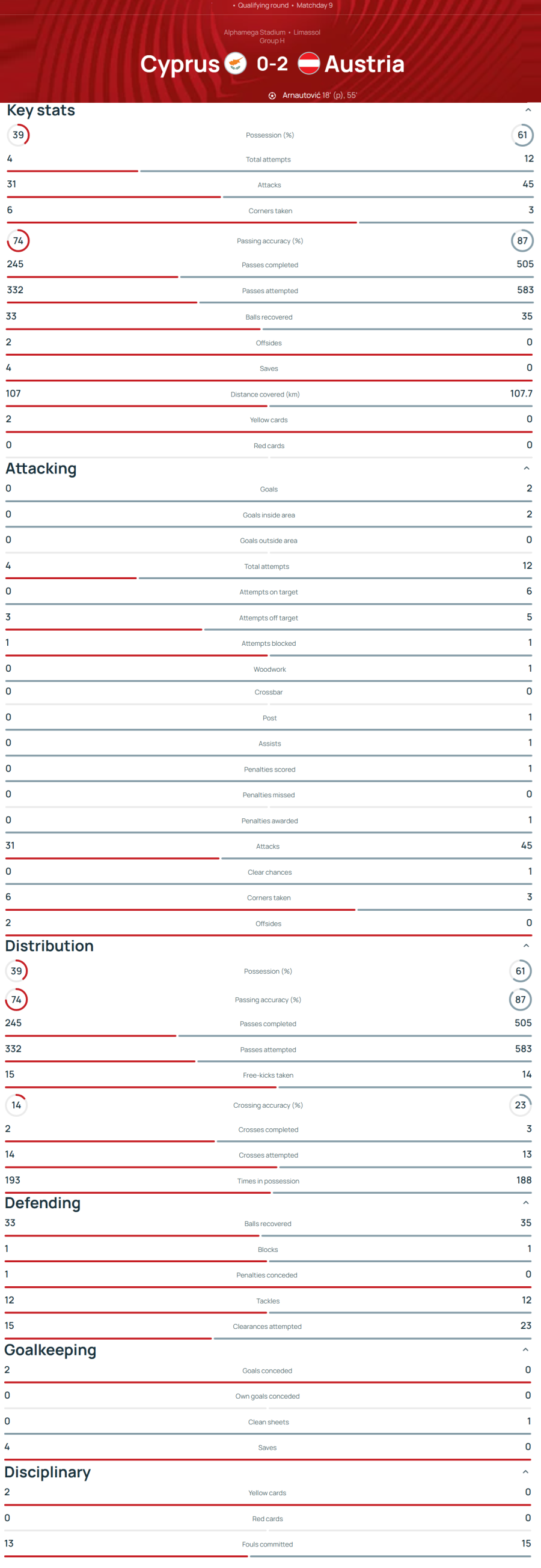Click Austria passing accuracy gauge in Key stats
This screenshot has width=541, height=1568.
tap(522, 241)
